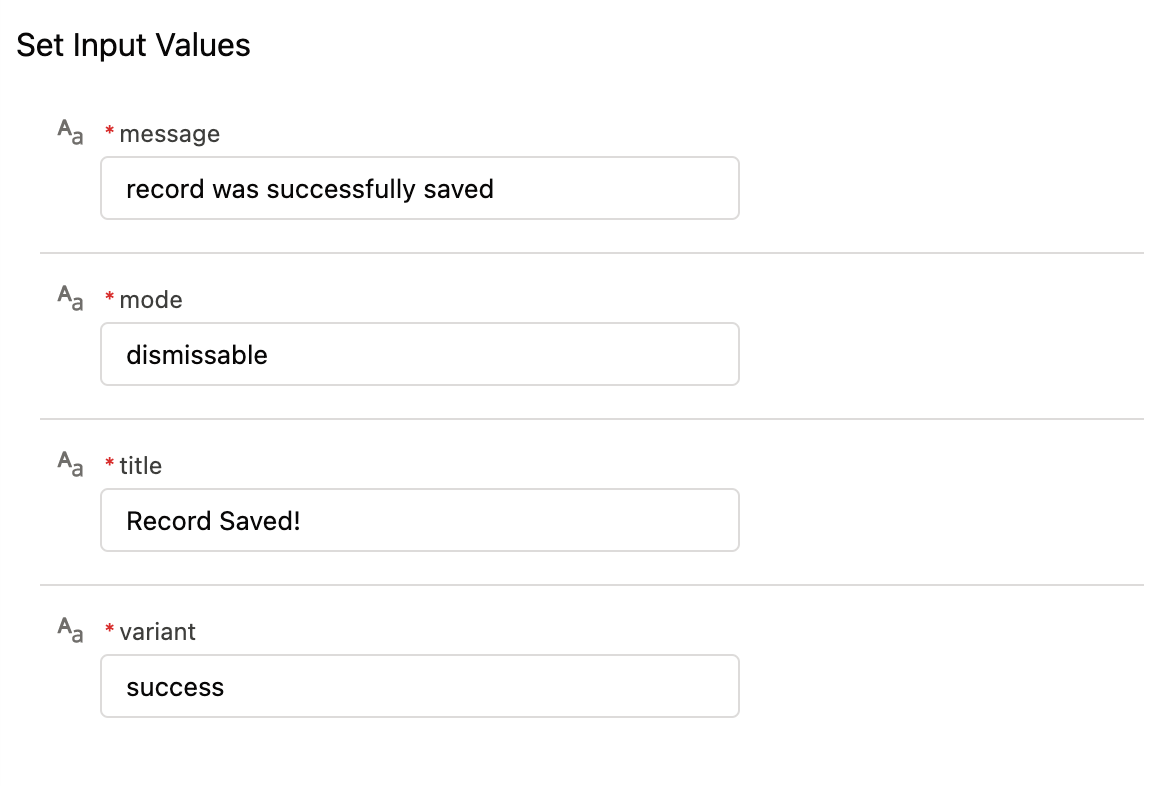Click the divider line below the title field
This screenshot has width=1170, height=786.
[x=591, y=585]
